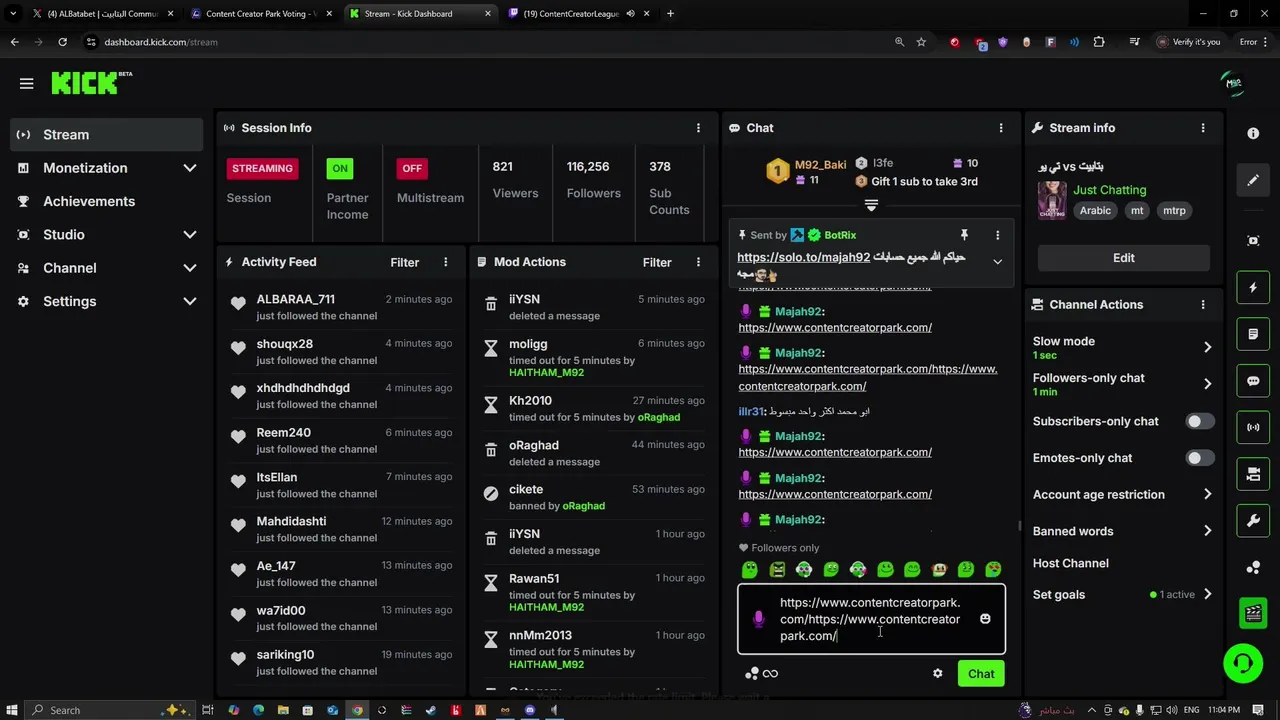Image resolution: width=1280 pixels, height=720 pixels.
Task: Open the profile avatar in top right
Action: point(1233,83)
